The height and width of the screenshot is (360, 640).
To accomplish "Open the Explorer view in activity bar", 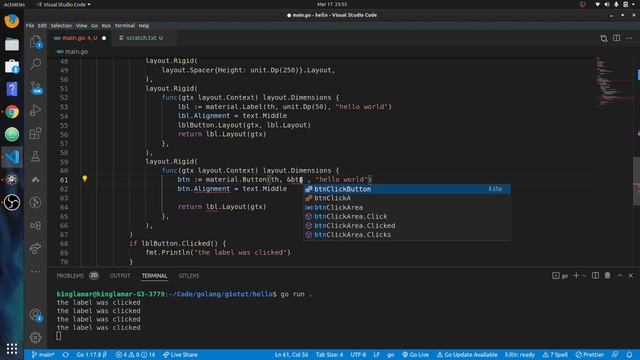I will coord(36,41).
